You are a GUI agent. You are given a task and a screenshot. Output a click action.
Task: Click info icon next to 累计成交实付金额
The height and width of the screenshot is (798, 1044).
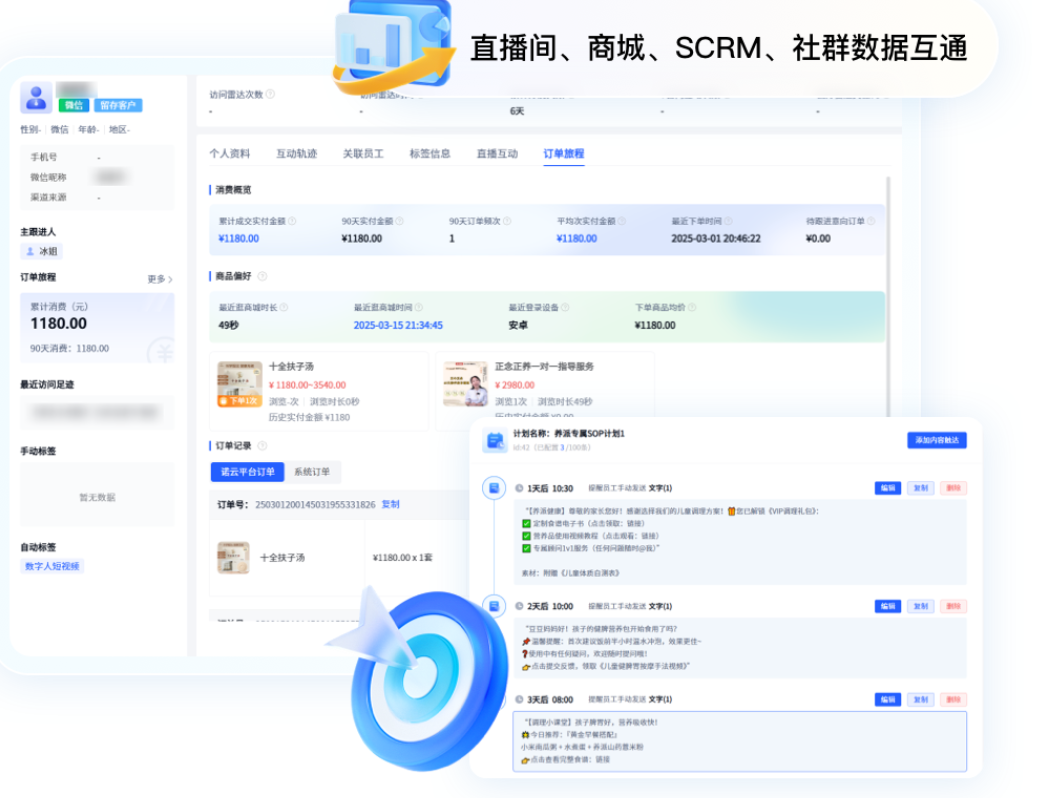click(292, 222)
